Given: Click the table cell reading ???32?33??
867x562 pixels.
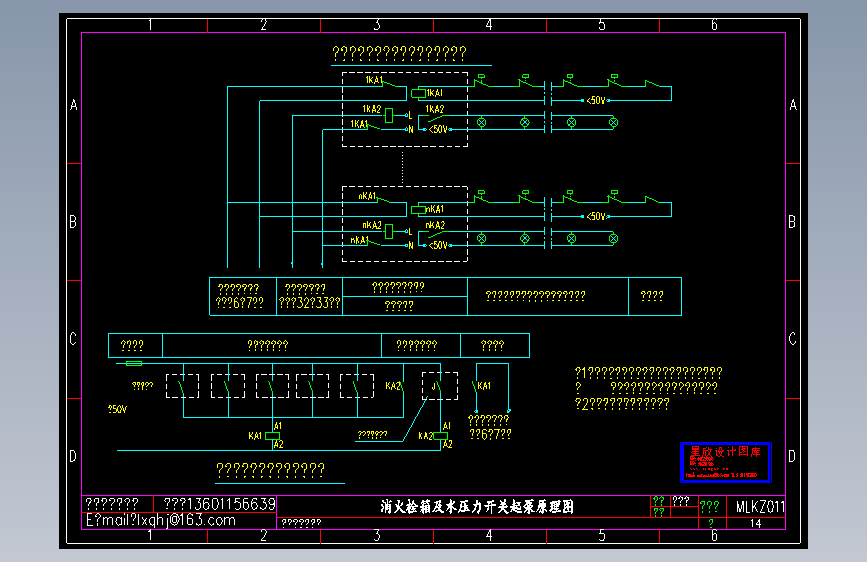Looking at the screenshot, I should [309, 303].
